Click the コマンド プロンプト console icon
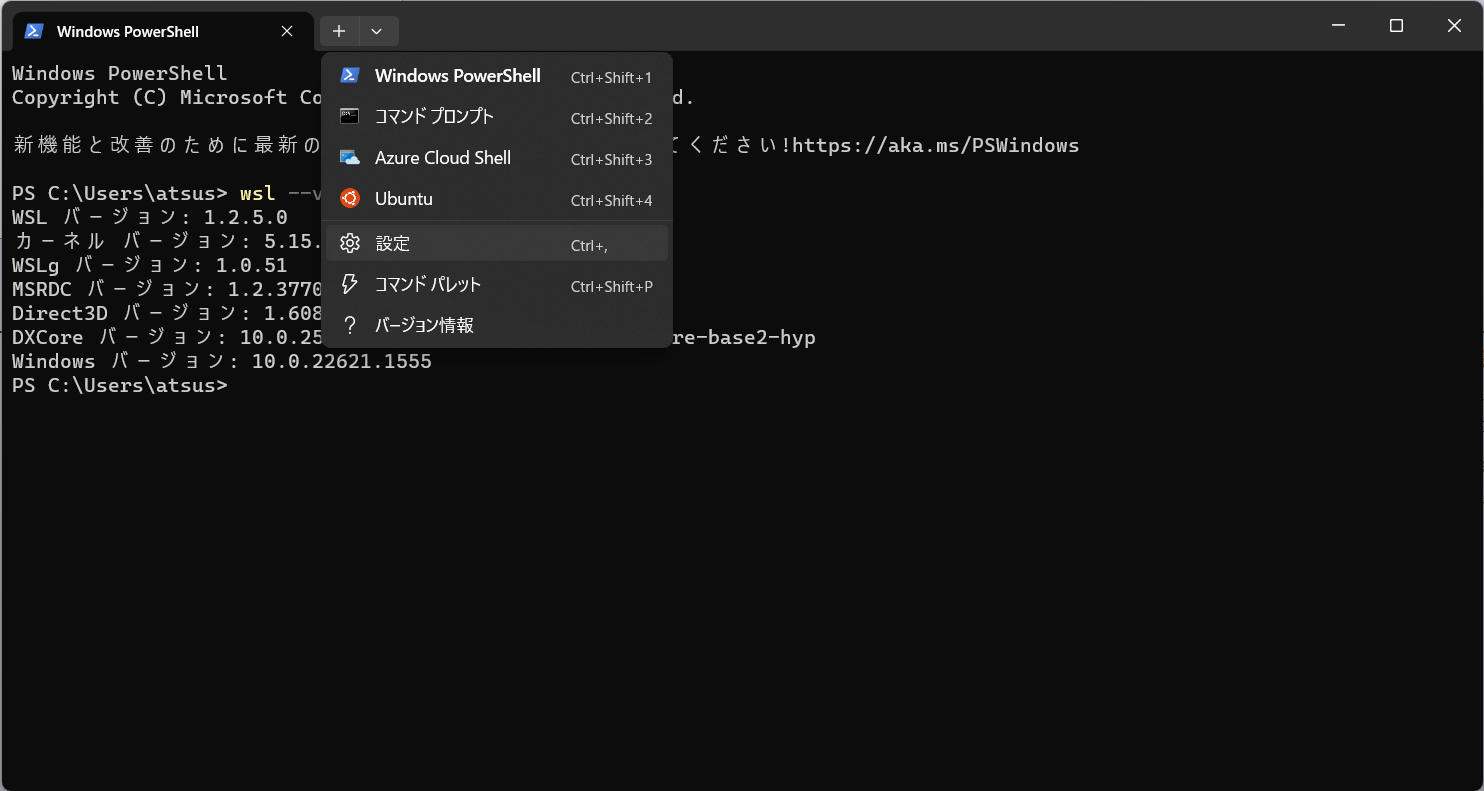Viewport: 1484px width, 791px height. (350, 117)
